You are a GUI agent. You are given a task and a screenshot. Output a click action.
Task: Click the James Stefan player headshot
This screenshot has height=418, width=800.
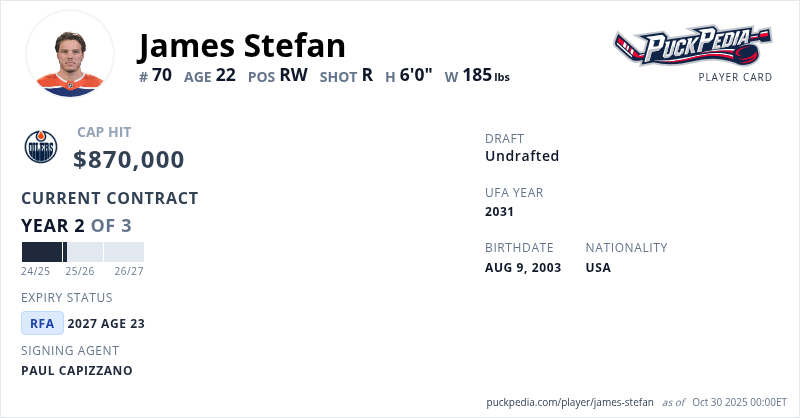click(x=70, y=54)
